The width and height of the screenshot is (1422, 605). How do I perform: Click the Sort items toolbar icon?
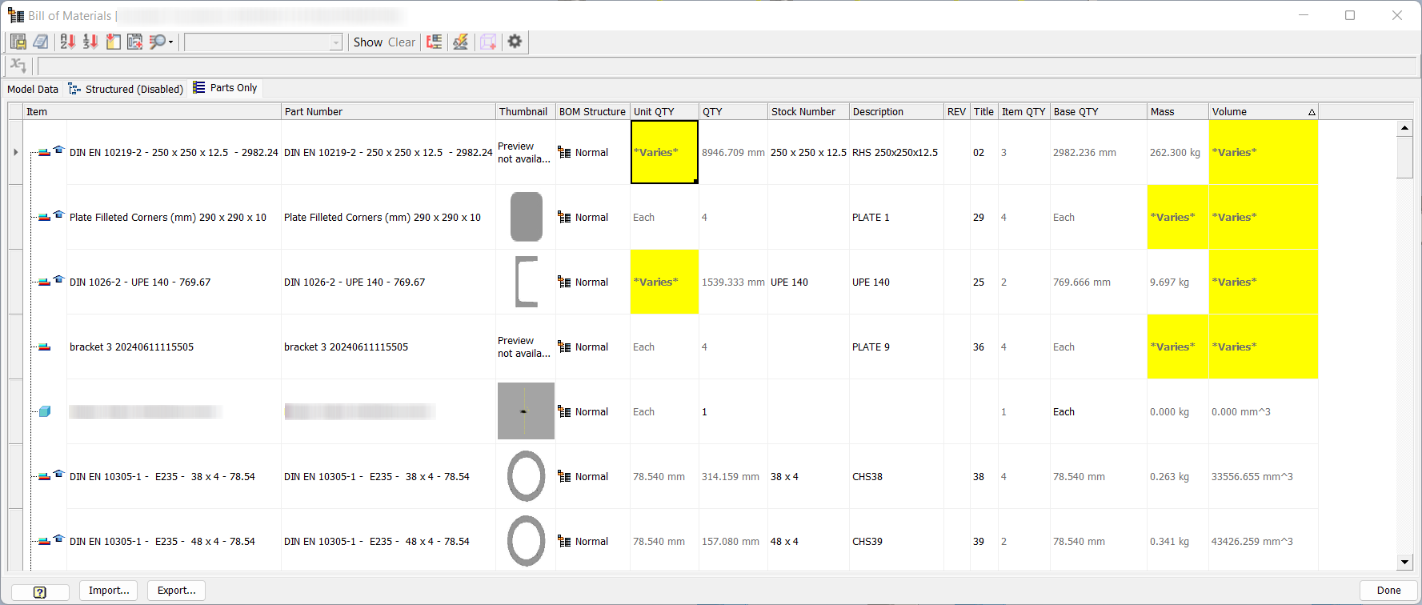(x=67, y=42)
